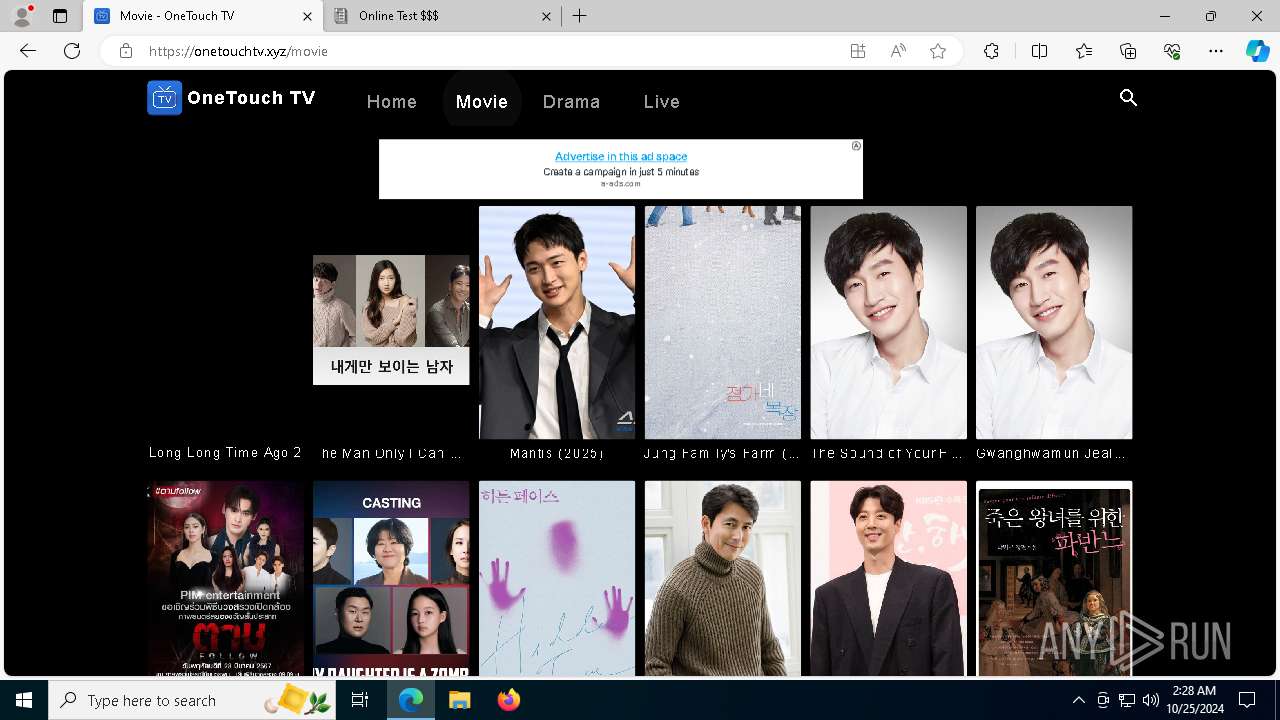
Task: Open the browser profile icon
Action: (x=22, y=16)
